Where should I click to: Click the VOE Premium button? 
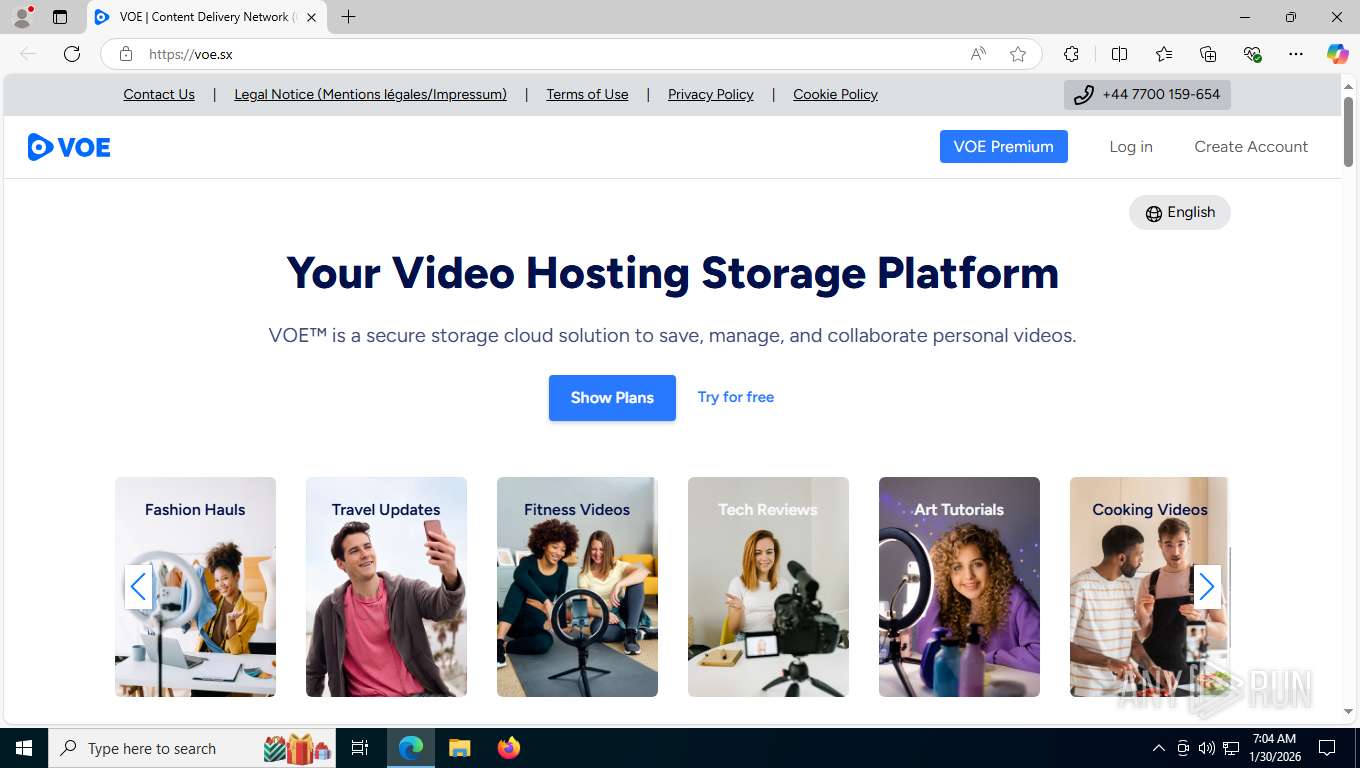coord(1003,146)
